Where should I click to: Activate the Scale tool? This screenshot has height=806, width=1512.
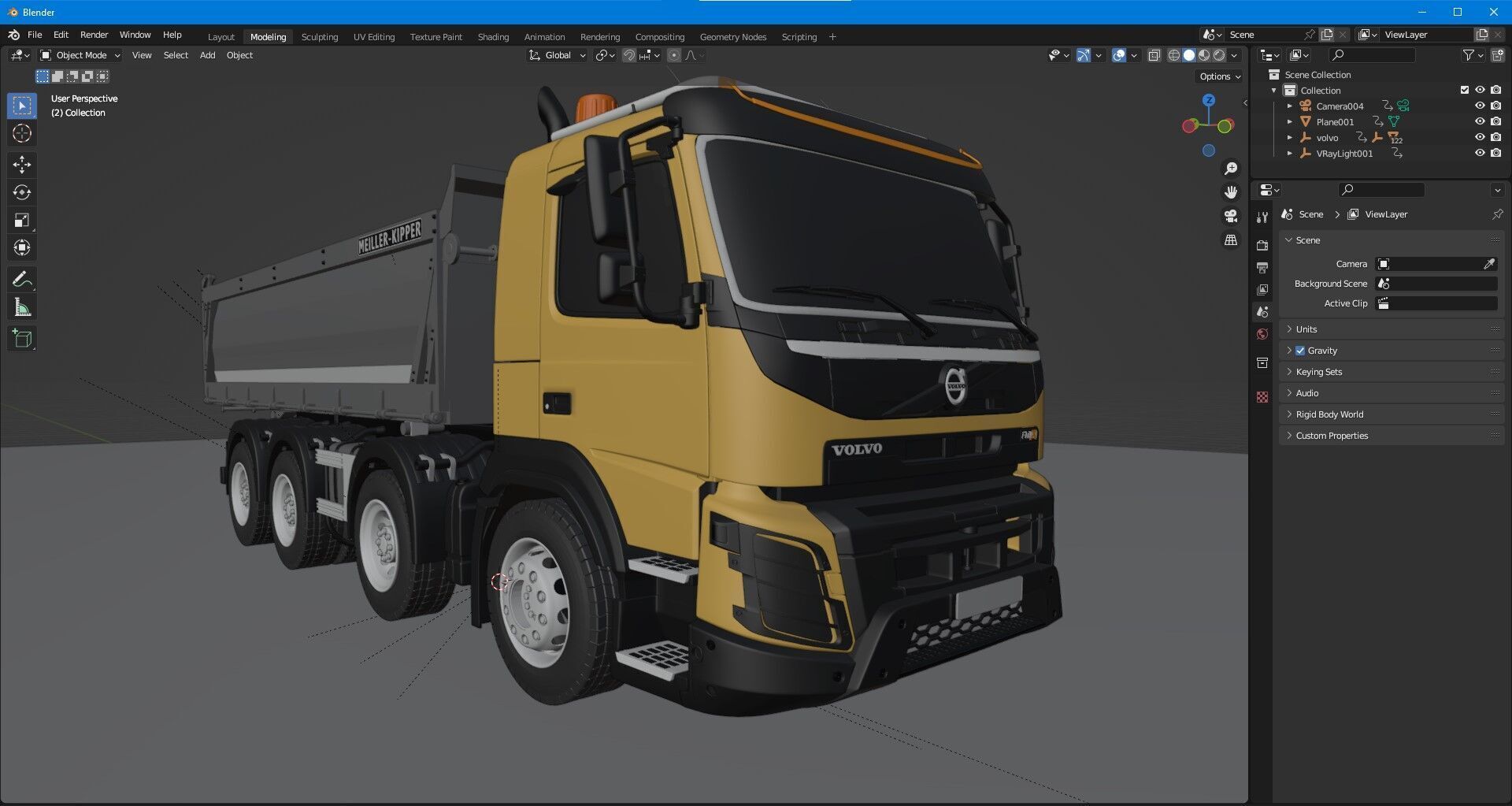coord(22,220)
